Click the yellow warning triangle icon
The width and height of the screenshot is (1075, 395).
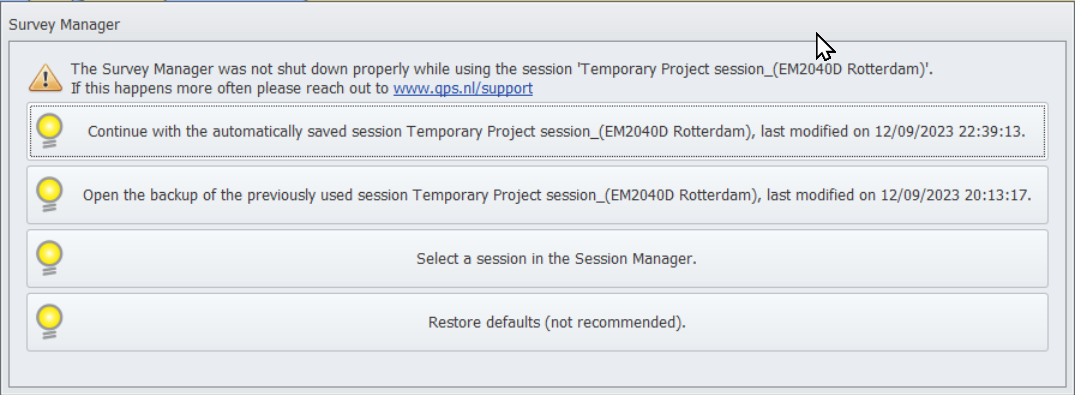click(45, 78)
